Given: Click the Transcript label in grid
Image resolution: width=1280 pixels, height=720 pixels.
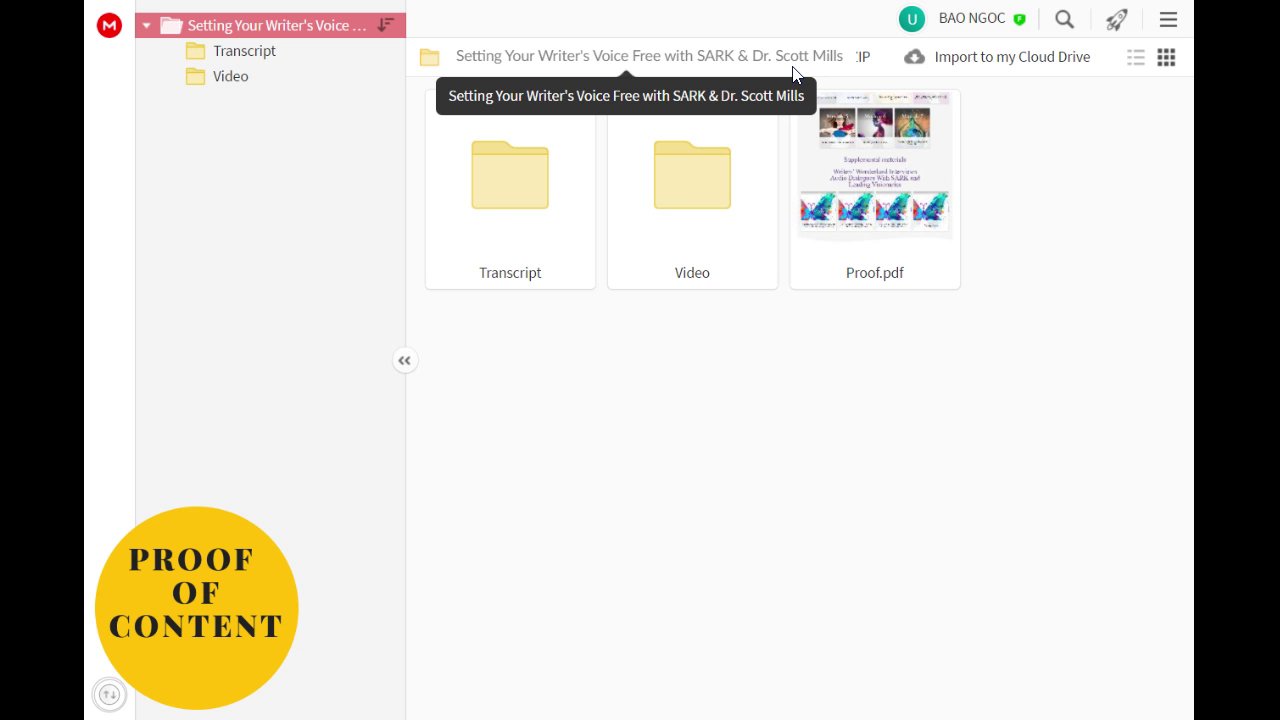Looking at the screenshot, I should coord(510,273).
